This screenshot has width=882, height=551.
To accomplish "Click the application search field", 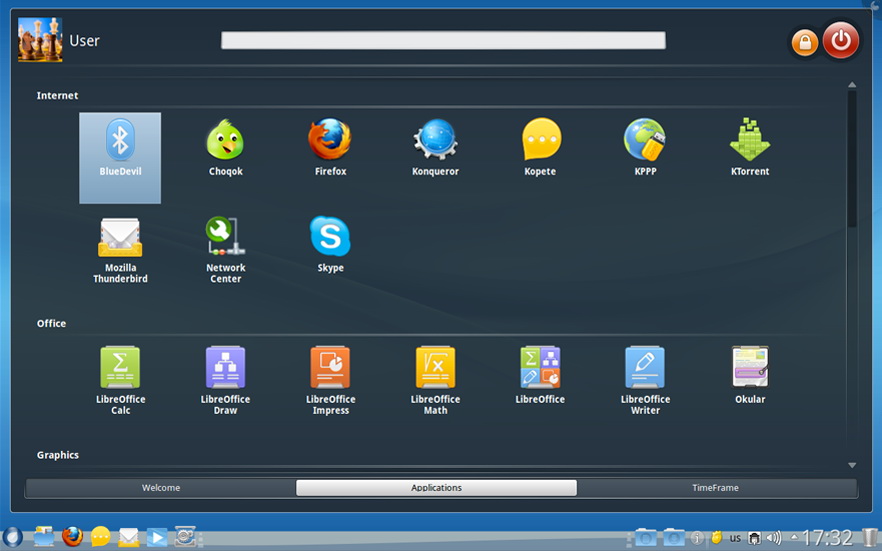I will (x=443, y=40).
